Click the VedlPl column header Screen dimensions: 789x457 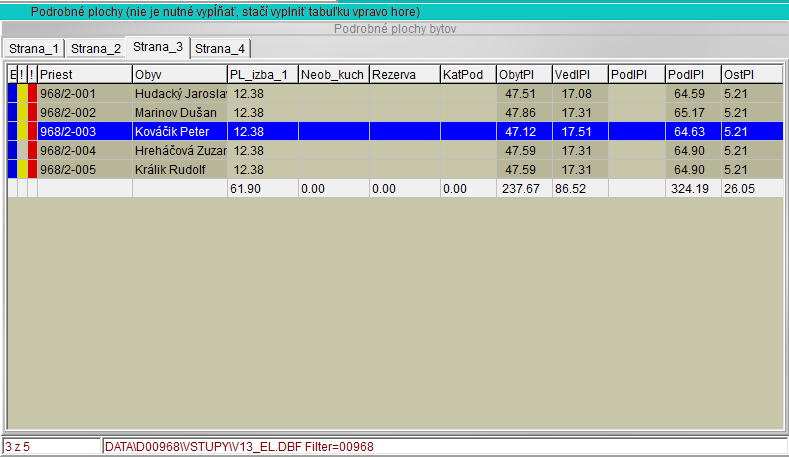click(x=580, y=74)
